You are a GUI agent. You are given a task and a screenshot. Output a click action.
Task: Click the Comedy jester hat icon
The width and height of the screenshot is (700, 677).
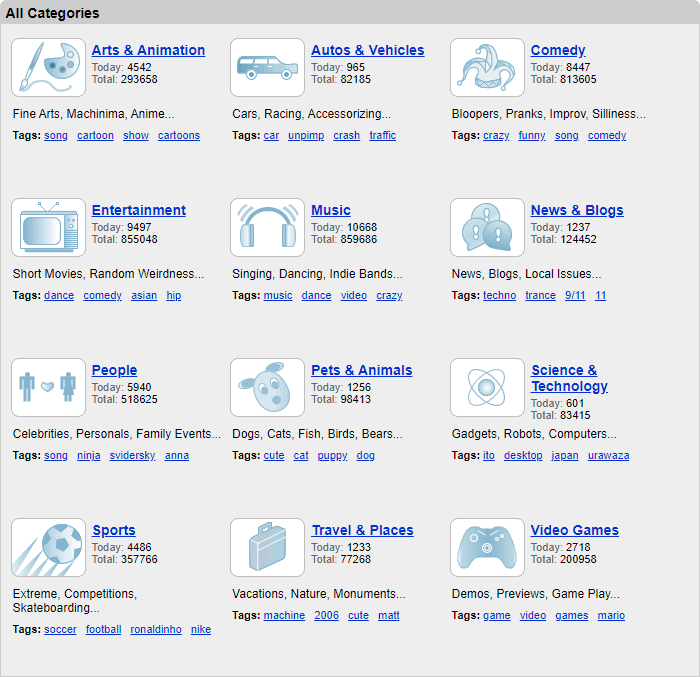[487, 68]
